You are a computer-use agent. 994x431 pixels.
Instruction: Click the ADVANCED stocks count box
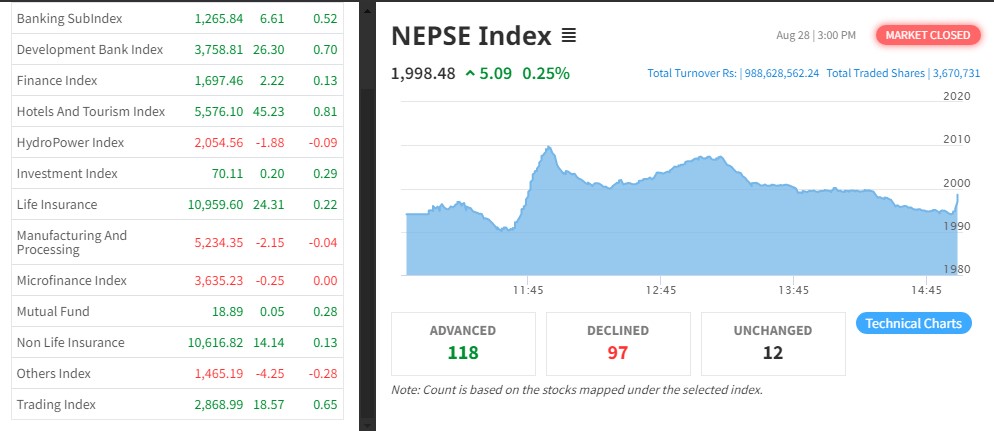(x=462, y=342)
